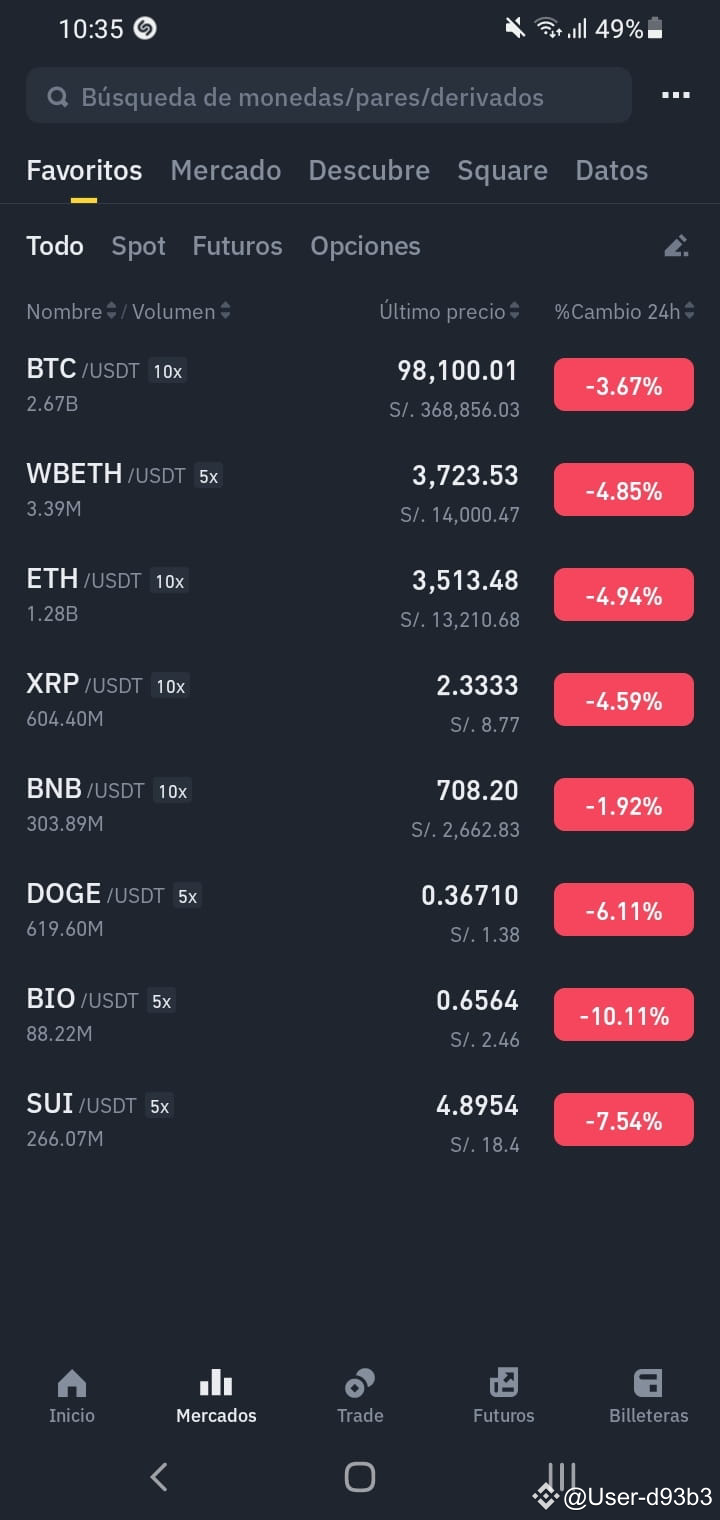The width and height of the screenshot is (720, 1520).
Task: Tap the Android home button
Action: [360, 1476]
